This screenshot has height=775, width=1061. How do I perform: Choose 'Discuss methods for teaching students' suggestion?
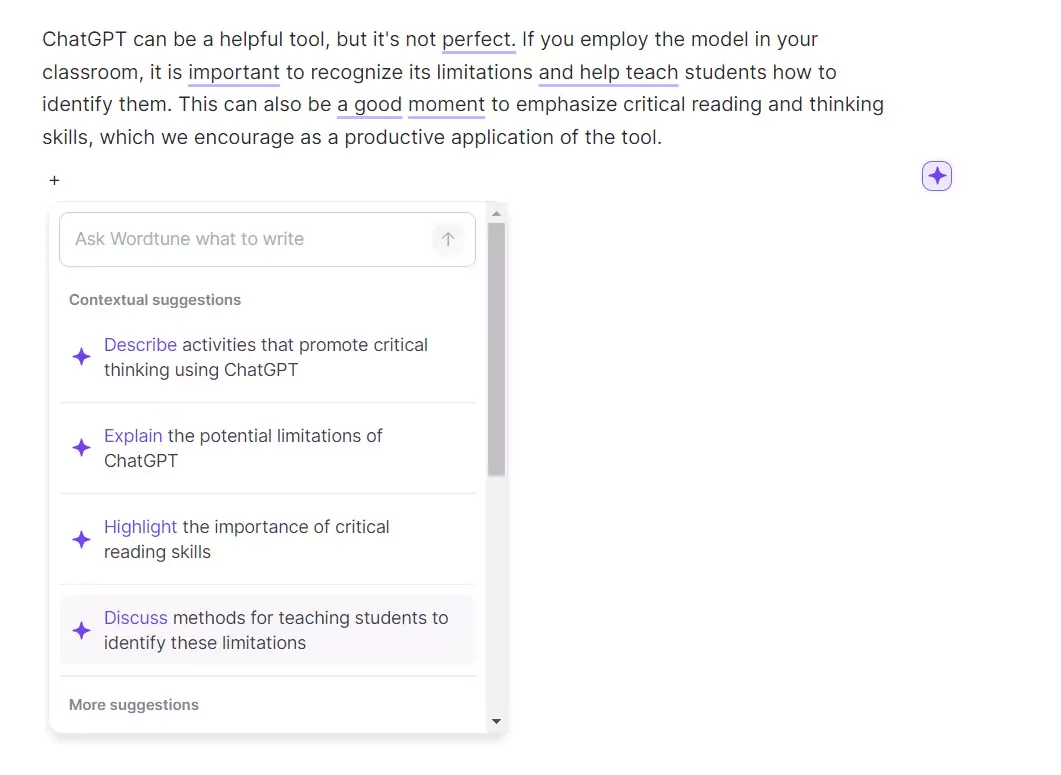click(267, 630)
